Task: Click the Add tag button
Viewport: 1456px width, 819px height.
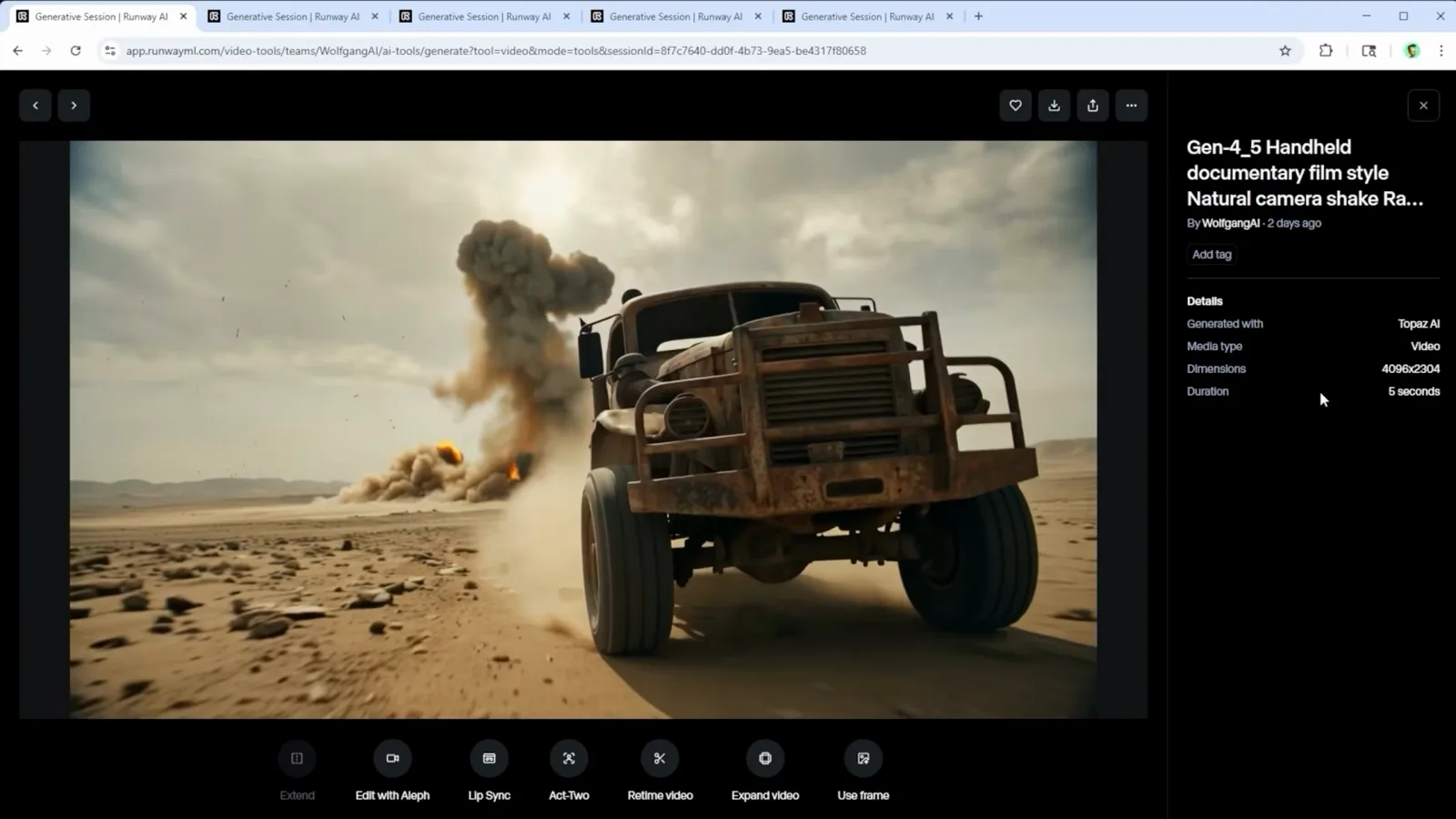Action: pos(1211,255)
